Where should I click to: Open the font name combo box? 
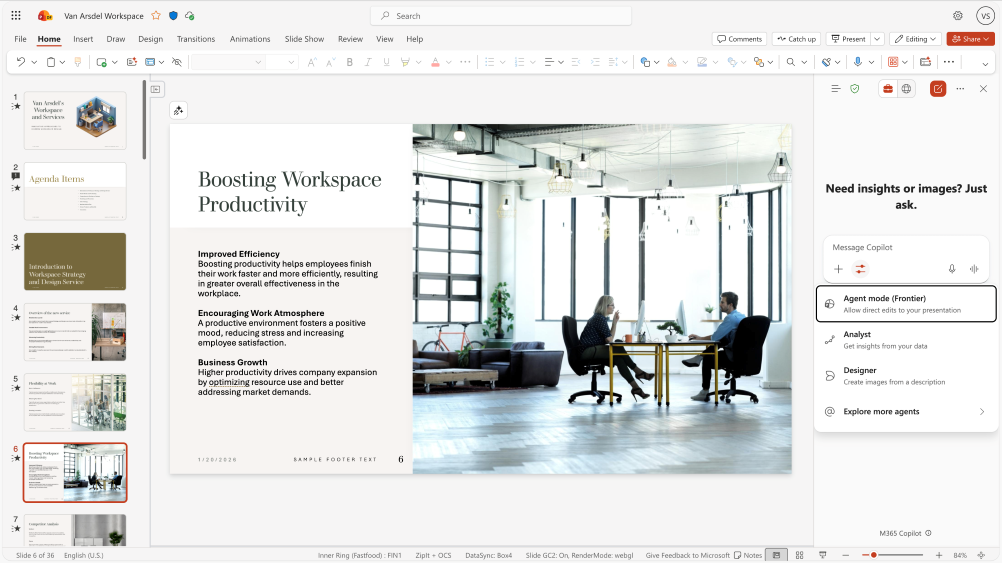(x=228, y=62)
